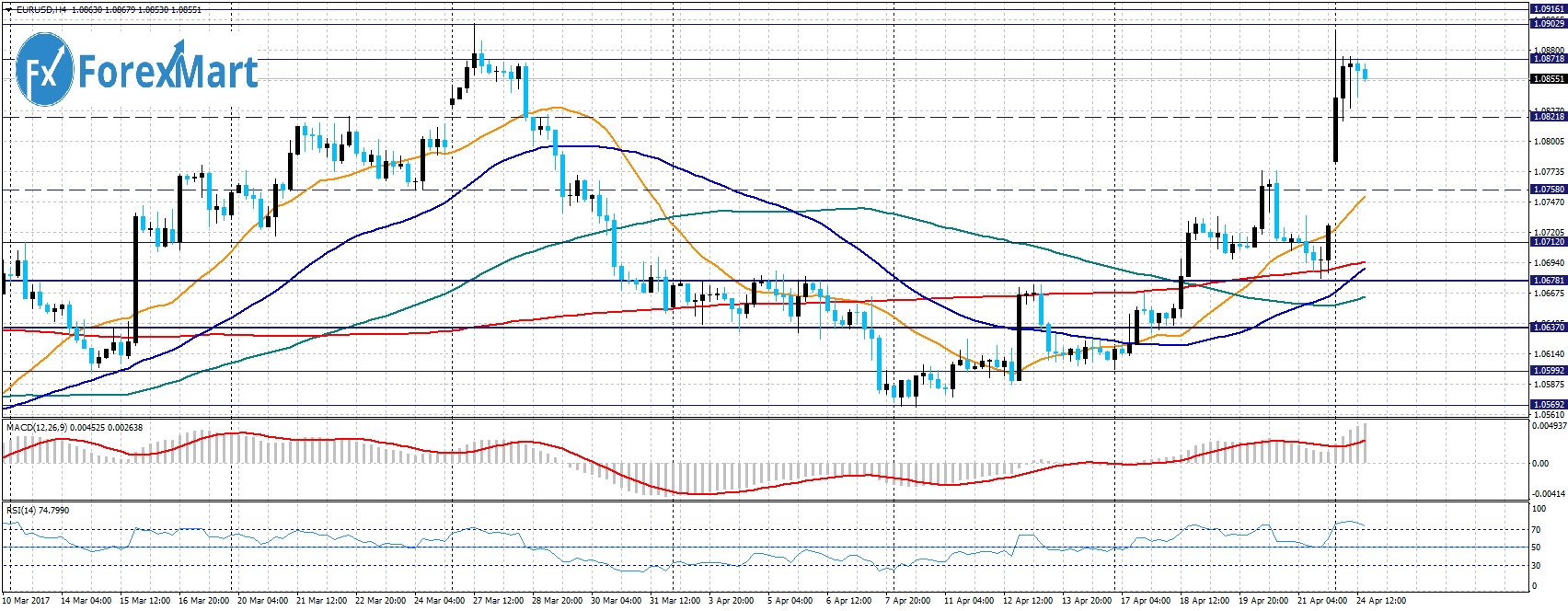Select the 1.06781 price level label
The height and width of the screenshot is (611, 1568).
point(1548,280)
